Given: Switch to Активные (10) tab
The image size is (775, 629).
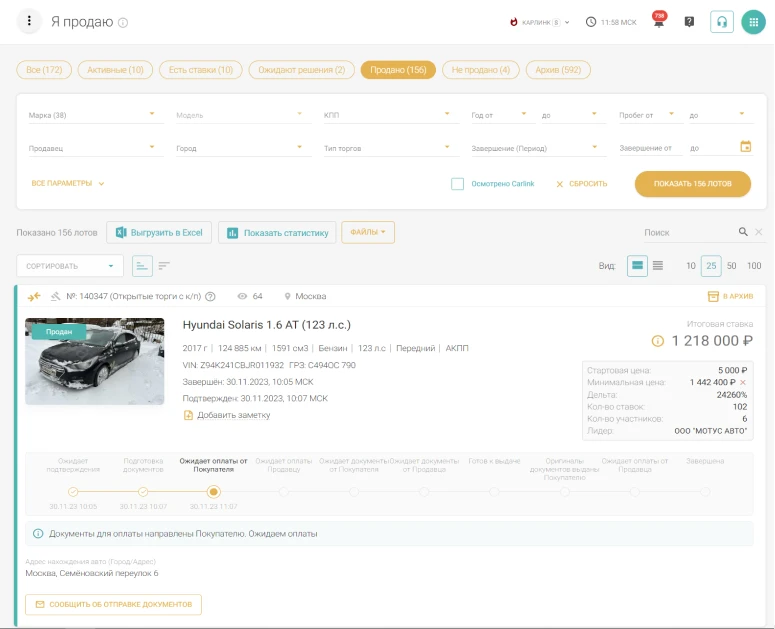Looking at the screenshot, I should (x=114, y=70).
